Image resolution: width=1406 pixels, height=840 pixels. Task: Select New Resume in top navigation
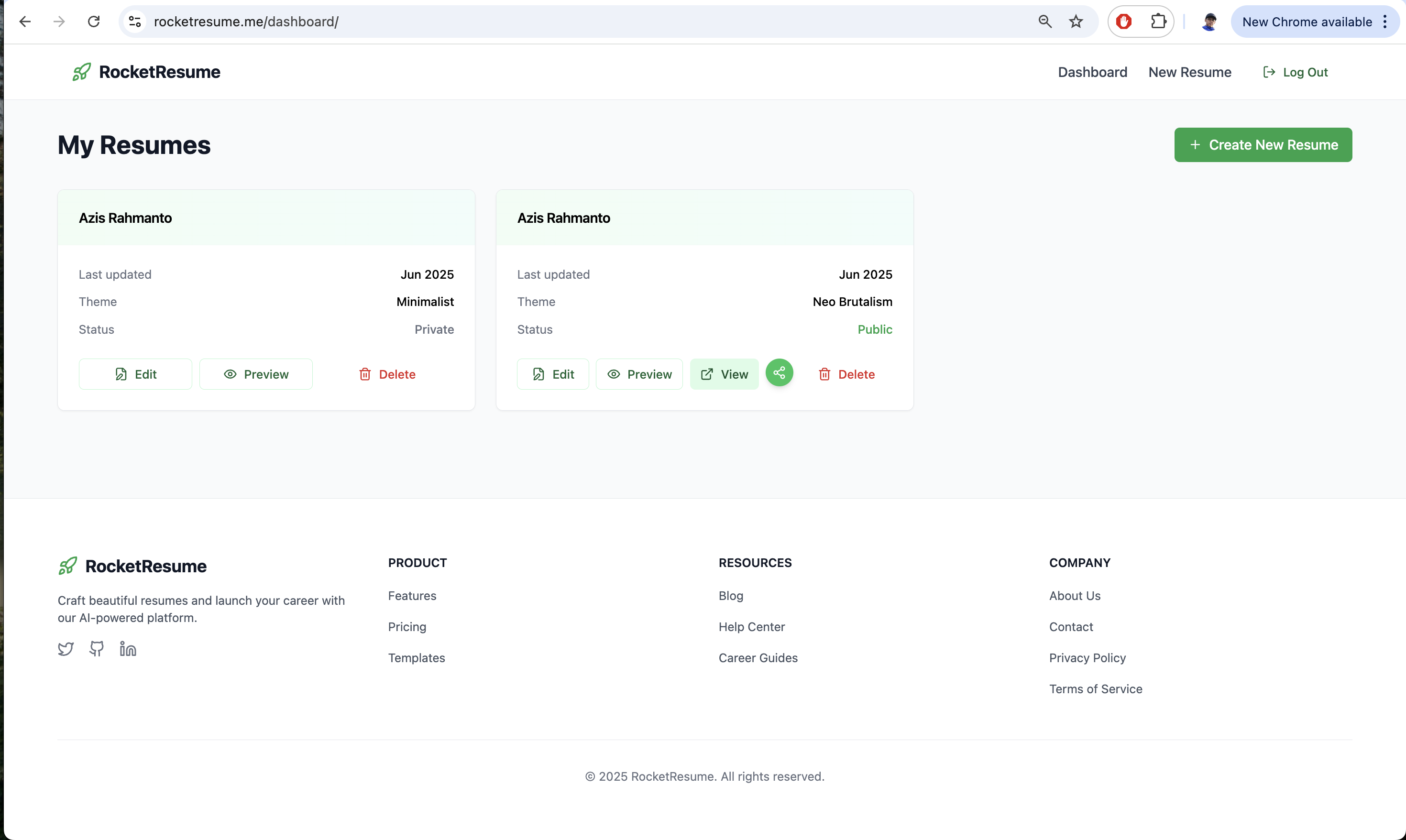click(1189, 72)
